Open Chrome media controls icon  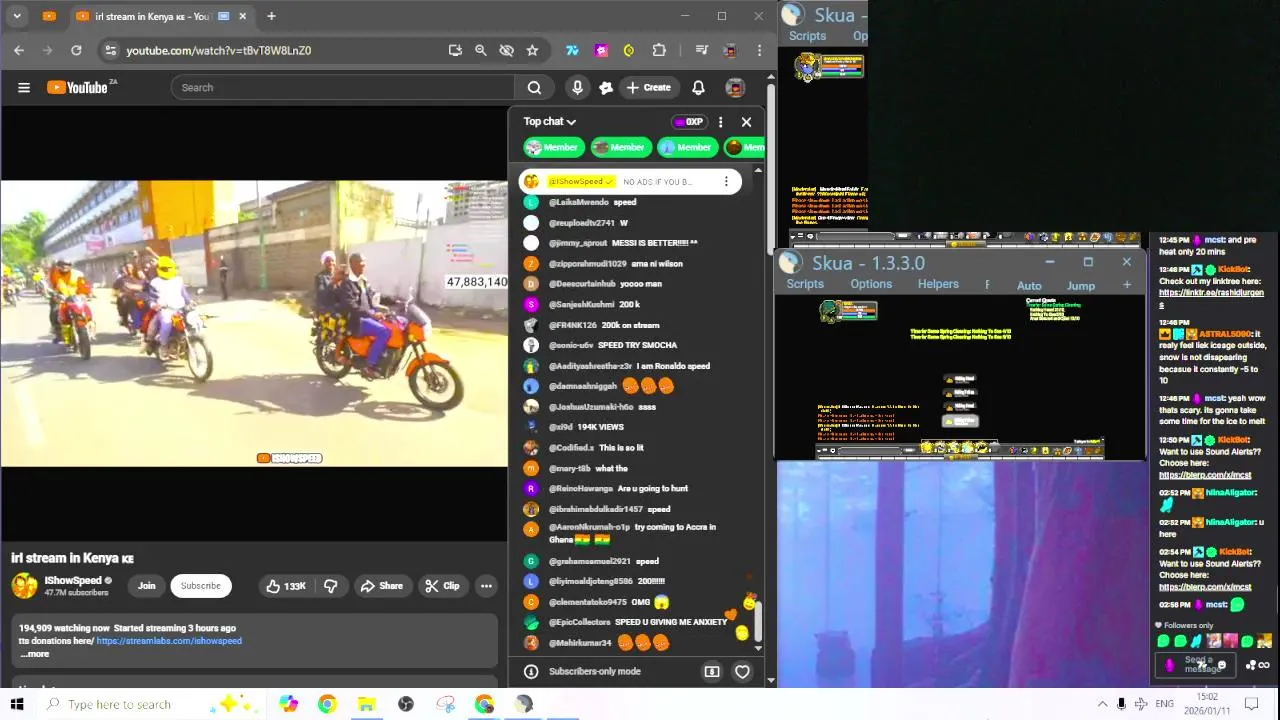[x=701, y=50]
